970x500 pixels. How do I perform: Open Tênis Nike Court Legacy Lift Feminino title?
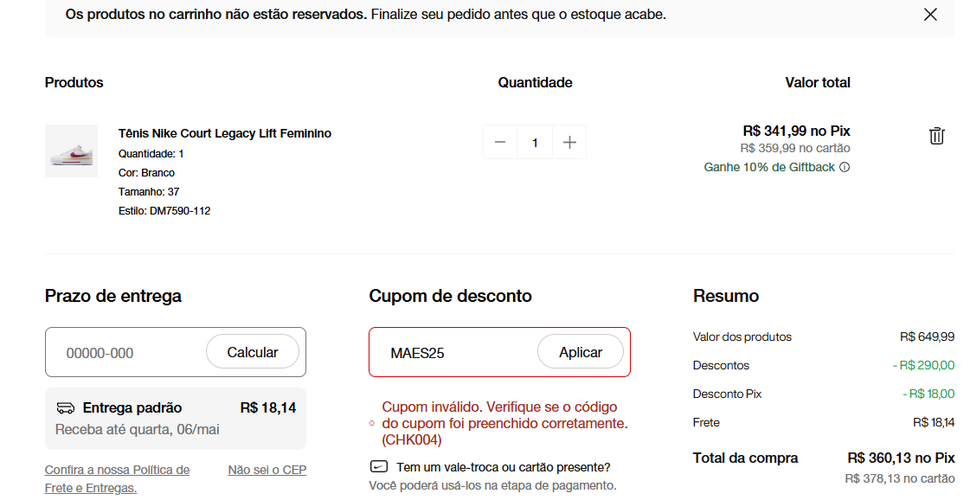click(x=225, y=133)
